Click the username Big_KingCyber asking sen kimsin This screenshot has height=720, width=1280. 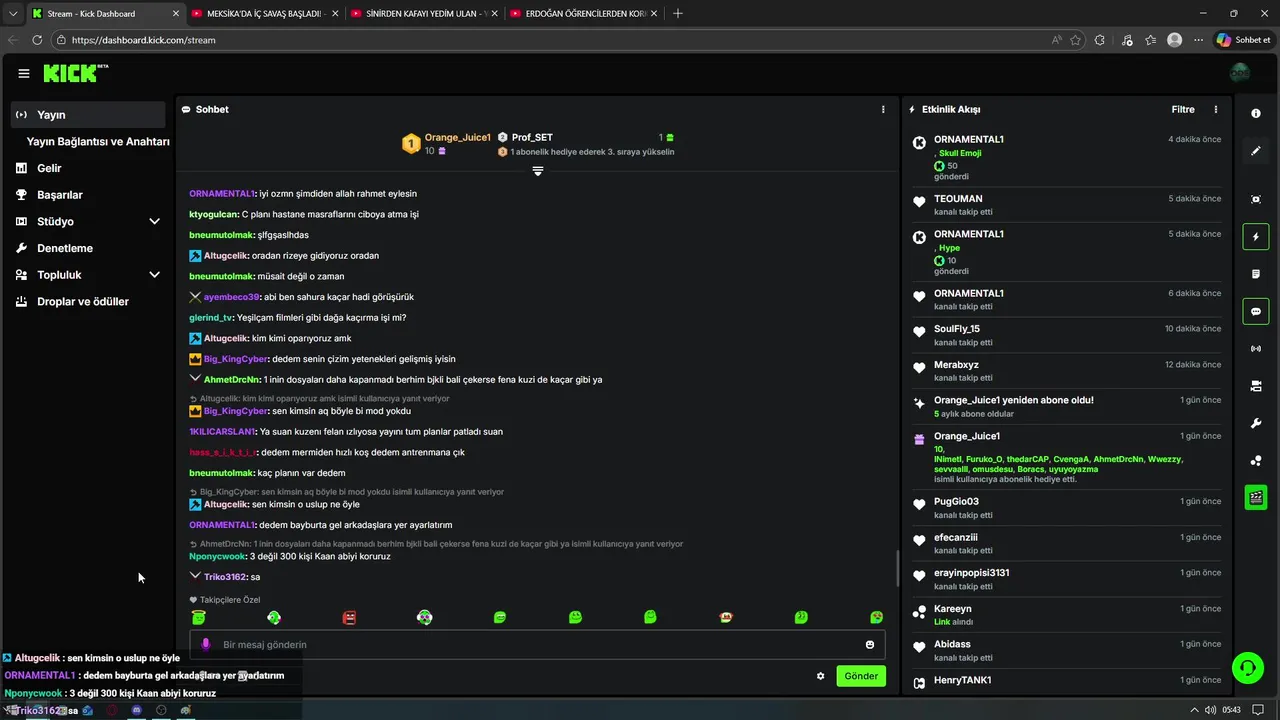235,411
